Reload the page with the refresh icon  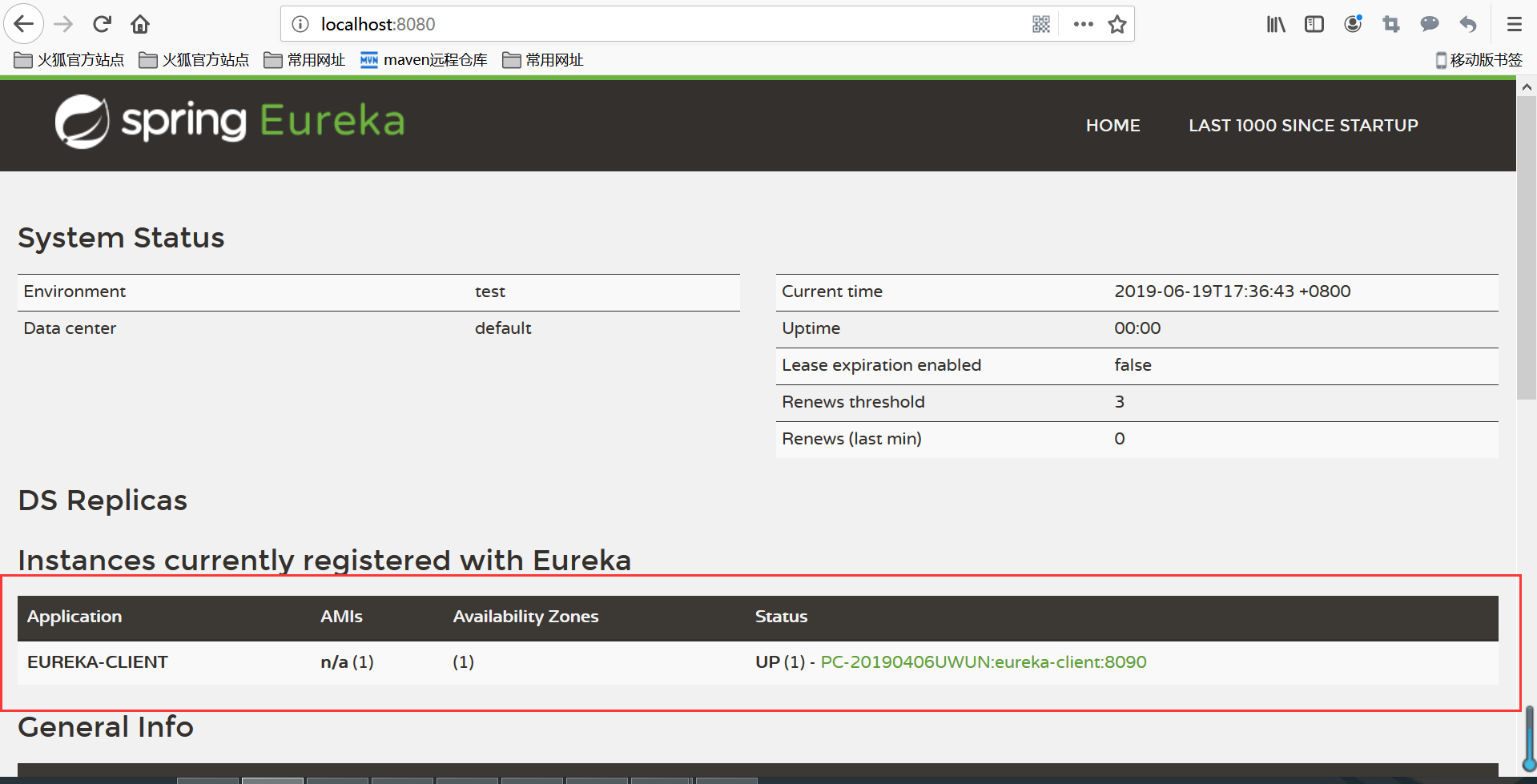[102, 24]
